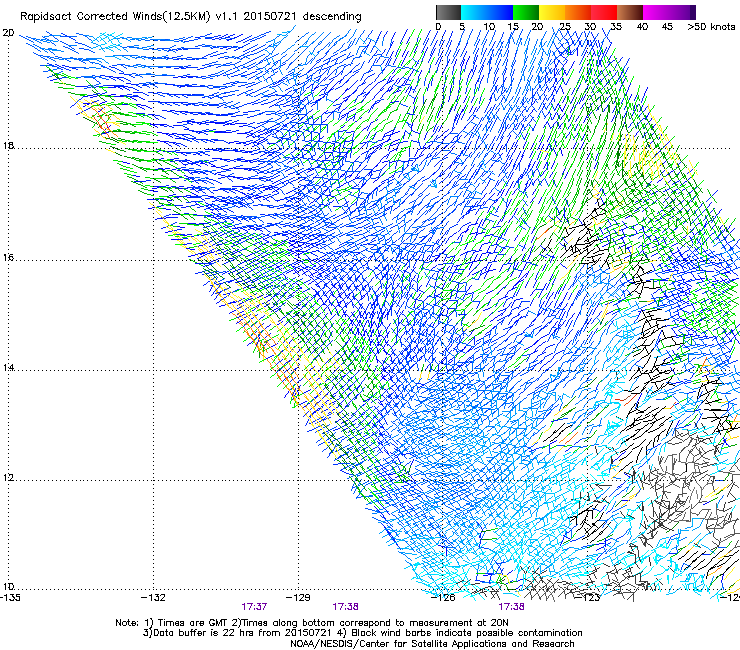
Task: Click the purple 17:37 time label
Action: coord(254,607)
